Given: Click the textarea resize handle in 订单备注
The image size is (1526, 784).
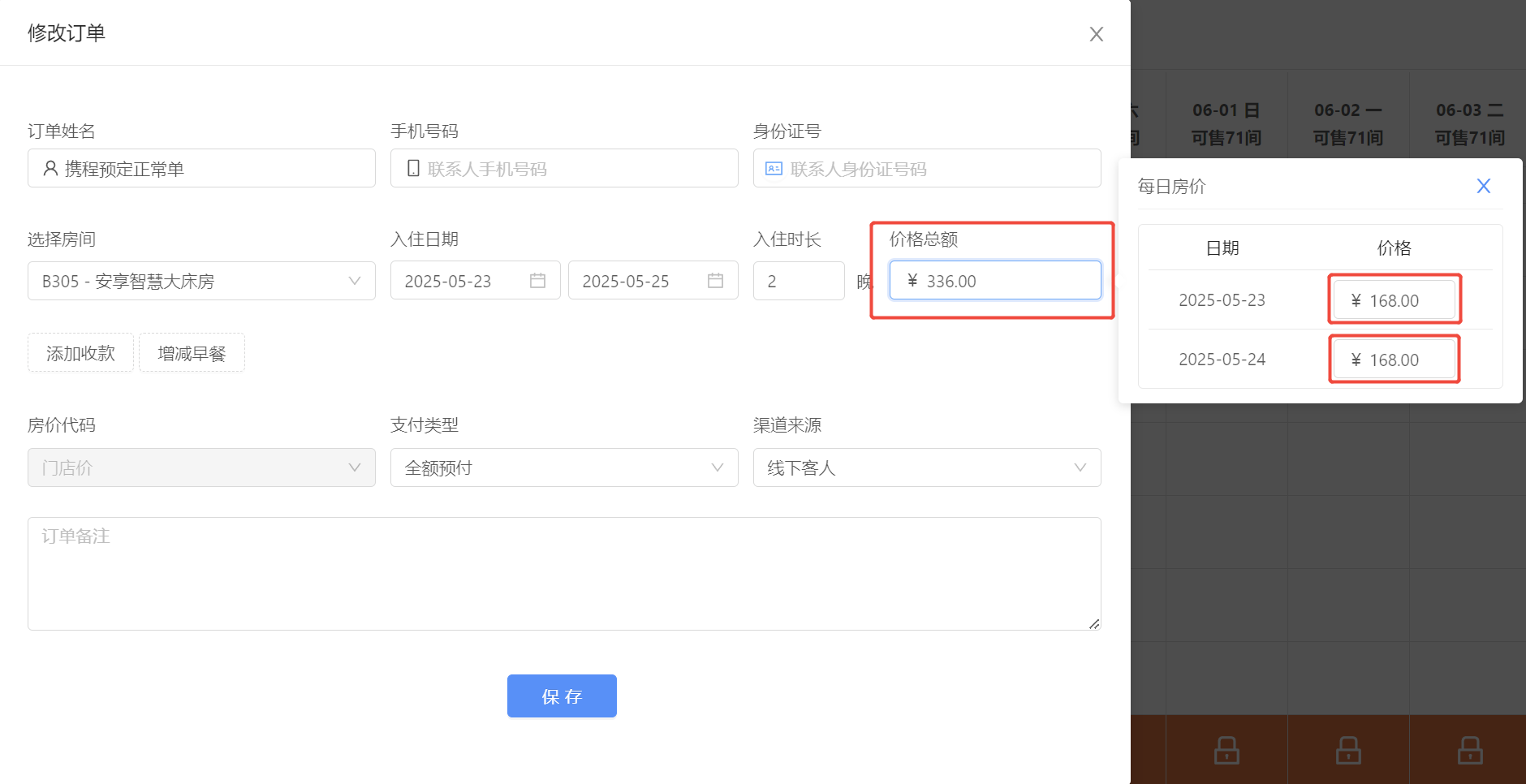Looking at the screenshot, I should click(1094, 623).
